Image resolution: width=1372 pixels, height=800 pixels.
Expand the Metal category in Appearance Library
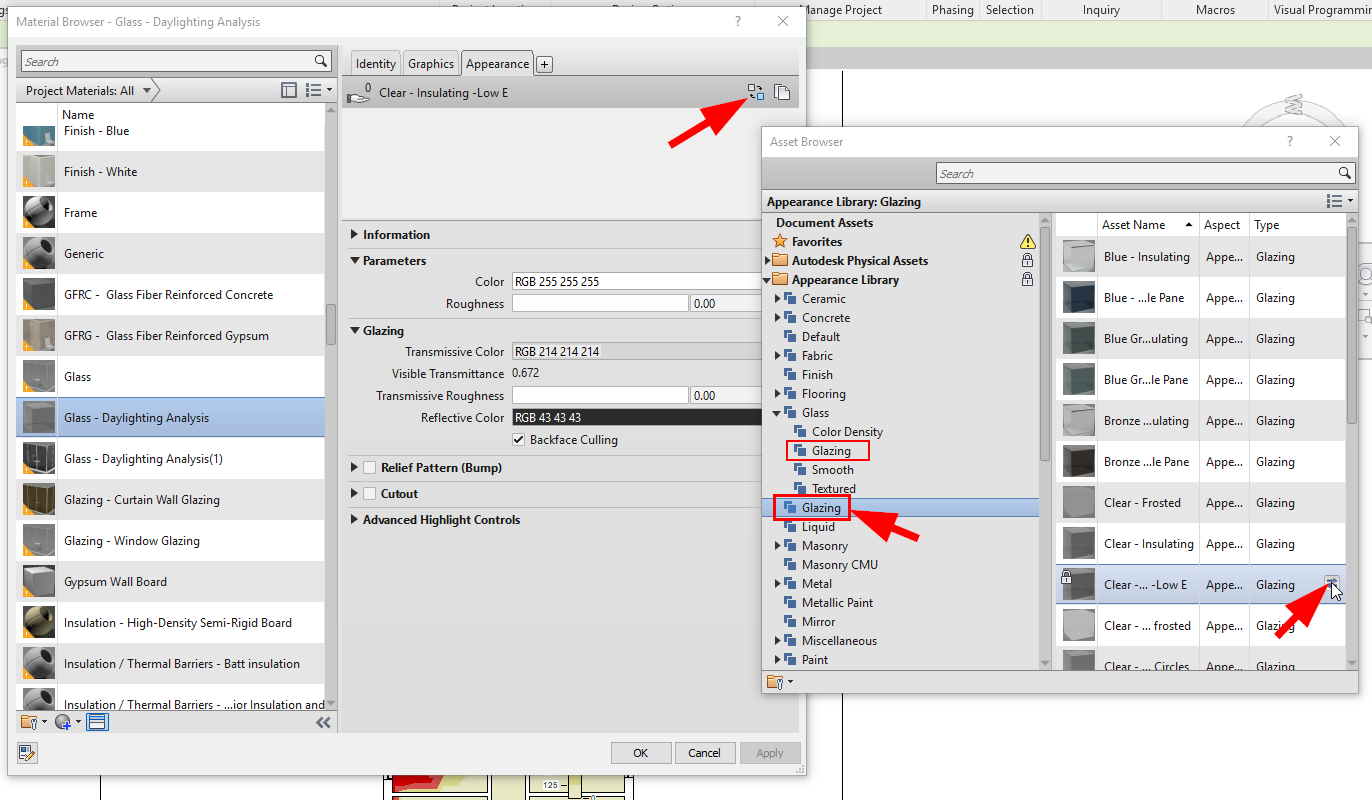click(778, 583)
